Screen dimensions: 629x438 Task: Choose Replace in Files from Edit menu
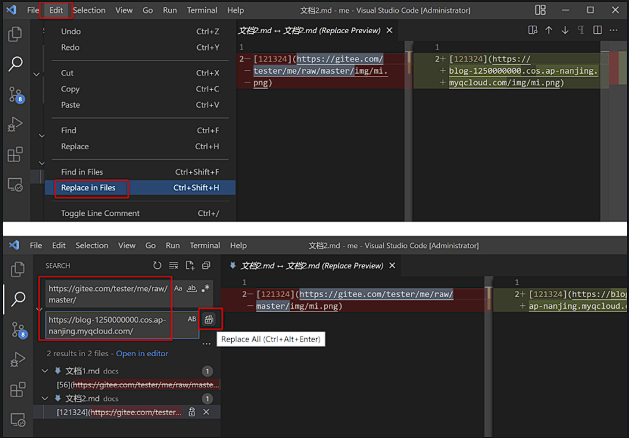[140, 188]
